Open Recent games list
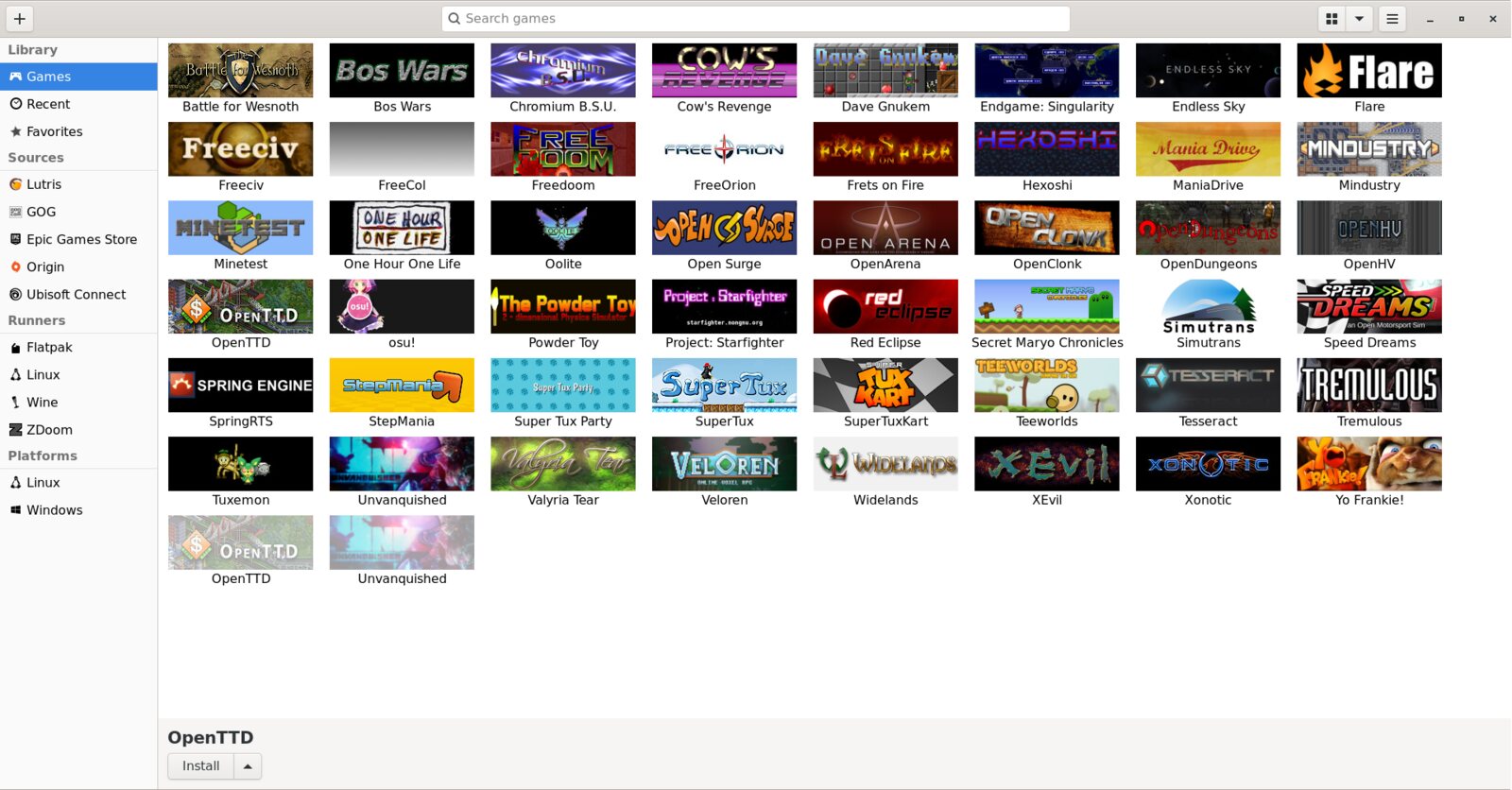Screen dimensions: 1512x790 78,104
